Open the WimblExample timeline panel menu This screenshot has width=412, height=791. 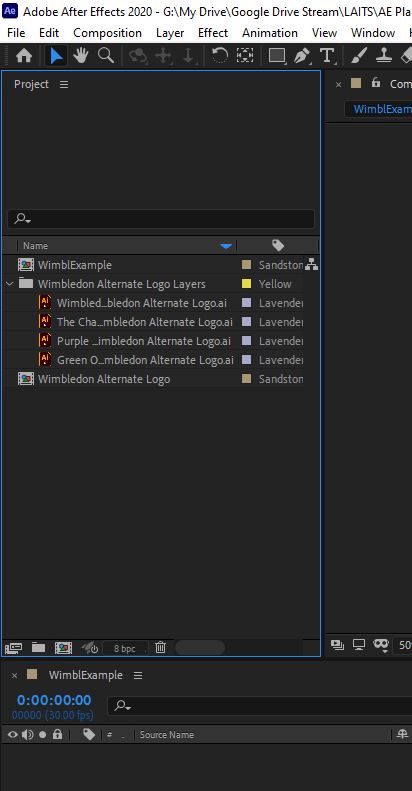pyautogui.click(x=138, y=675)
